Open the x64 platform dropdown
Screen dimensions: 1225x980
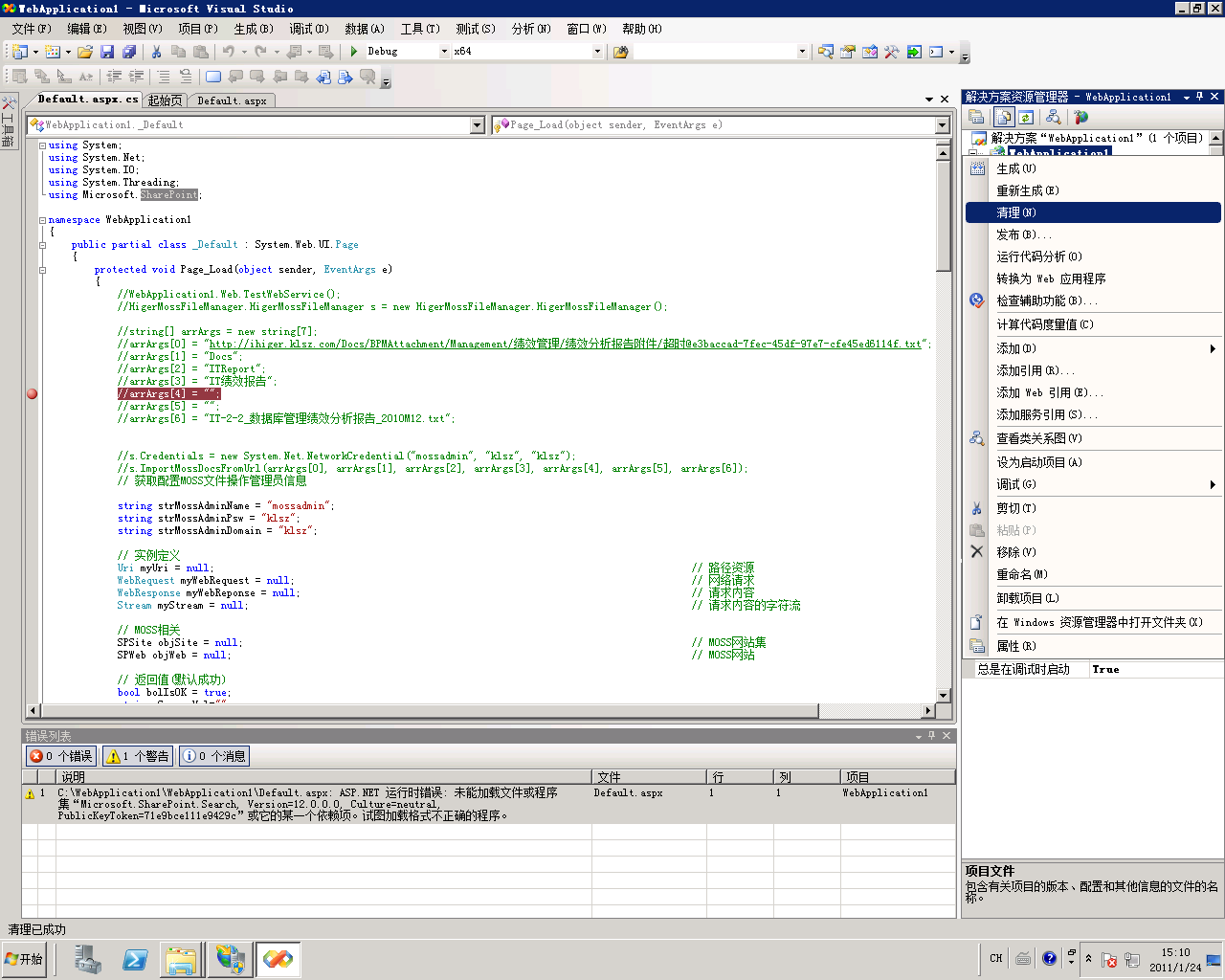[x=597, y=52]
